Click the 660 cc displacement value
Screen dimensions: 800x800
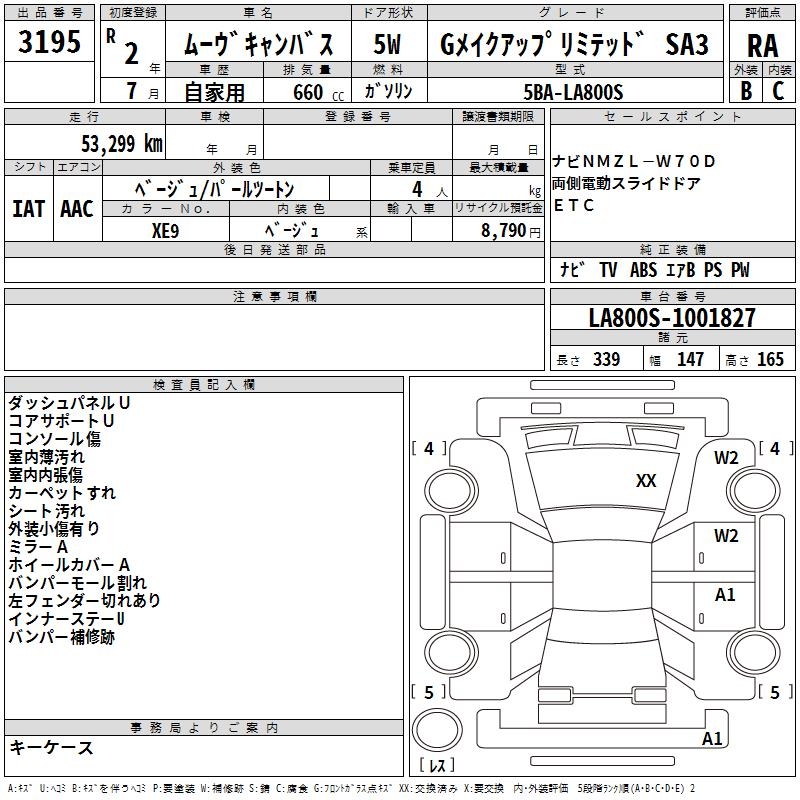click(x=305, y=91)
